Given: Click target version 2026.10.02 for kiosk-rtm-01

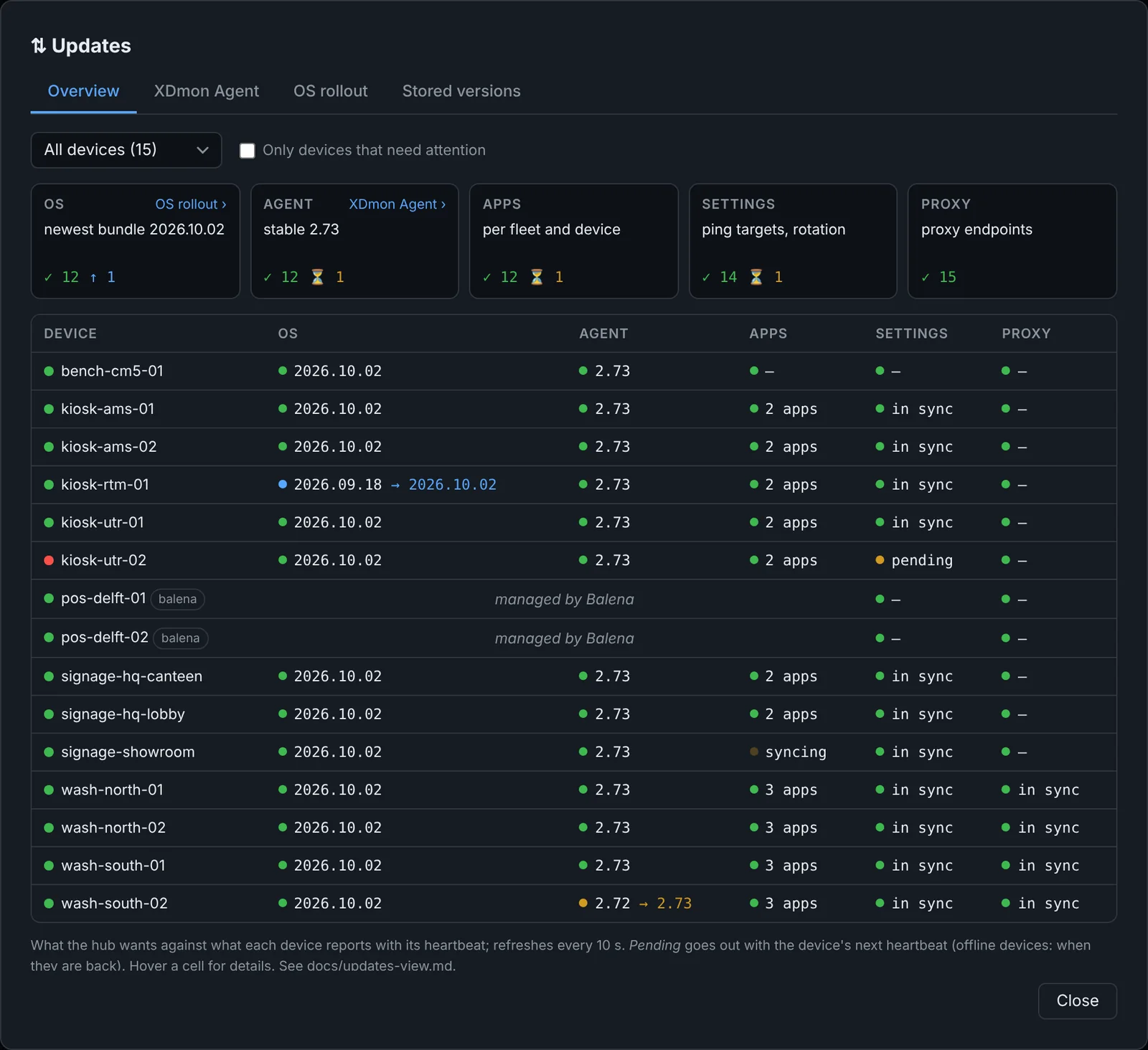Looking at the screenshot, I should pos(453,485).
